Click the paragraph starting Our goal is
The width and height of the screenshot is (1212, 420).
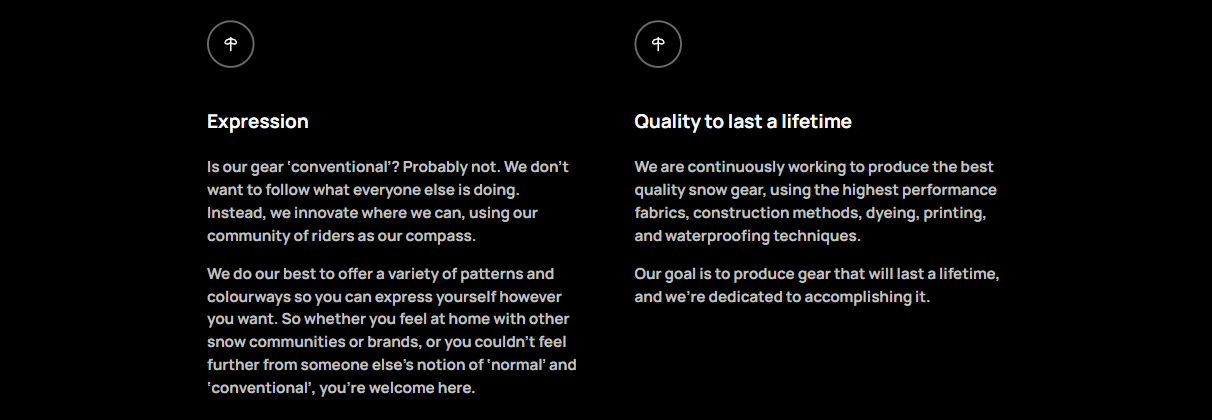816,285
